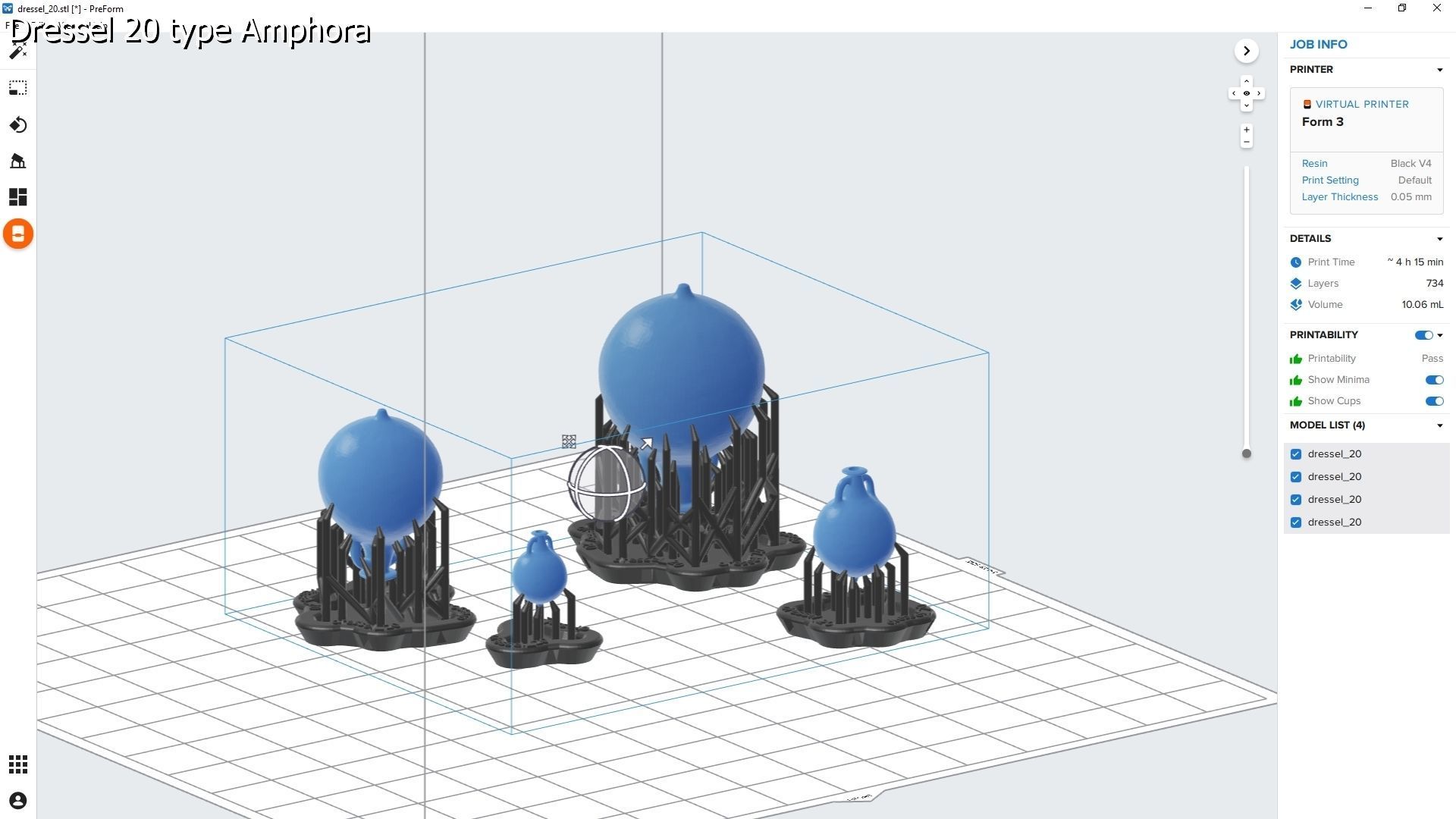
Task: Uncheck the second dressel_20 model checkbox
Action: 1295,477
